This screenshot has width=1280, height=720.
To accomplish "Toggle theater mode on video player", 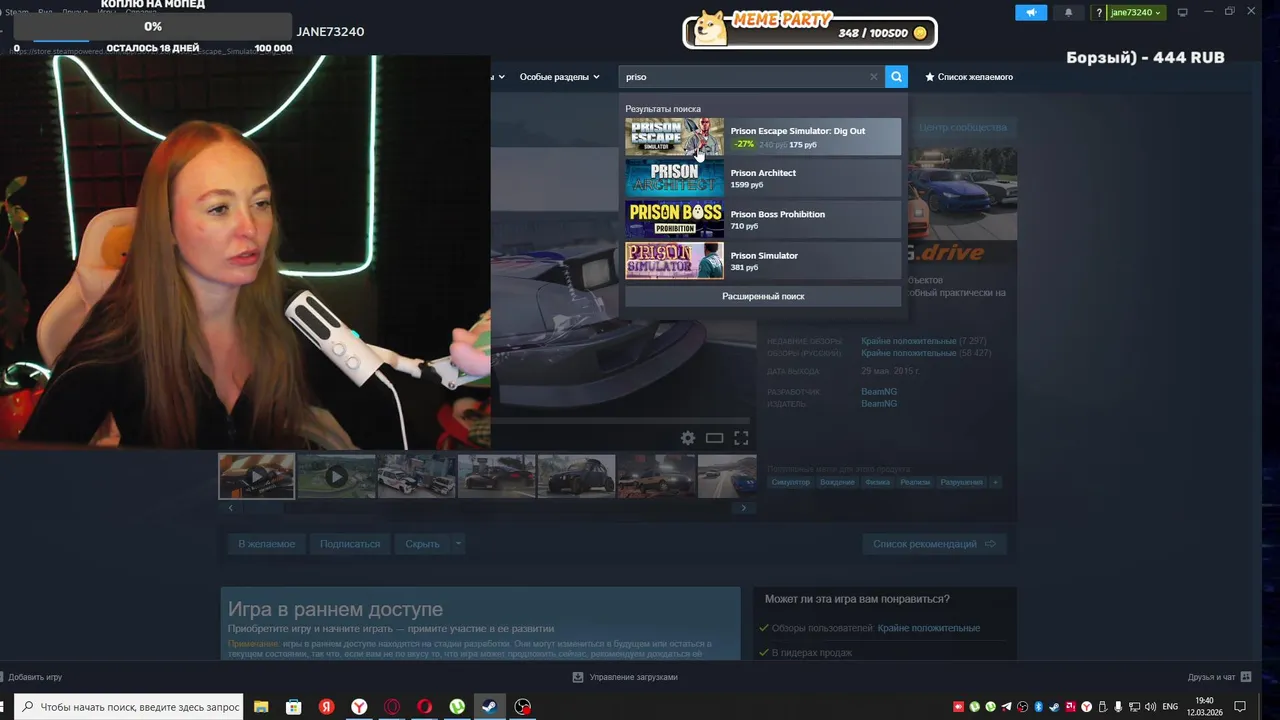I will tap(714, 438).
